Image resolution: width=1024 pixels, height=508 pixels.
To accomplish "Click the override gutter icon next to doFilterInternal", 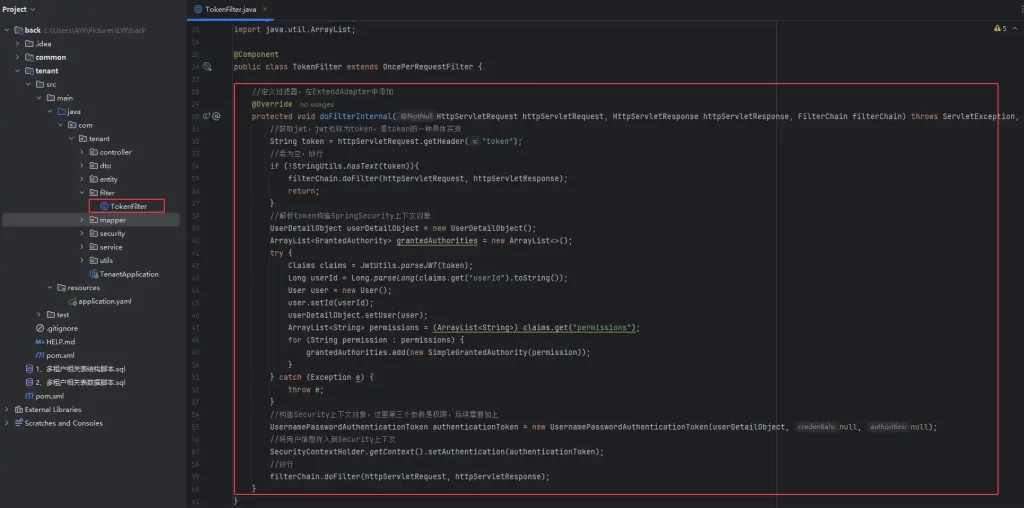I will 207,116.
